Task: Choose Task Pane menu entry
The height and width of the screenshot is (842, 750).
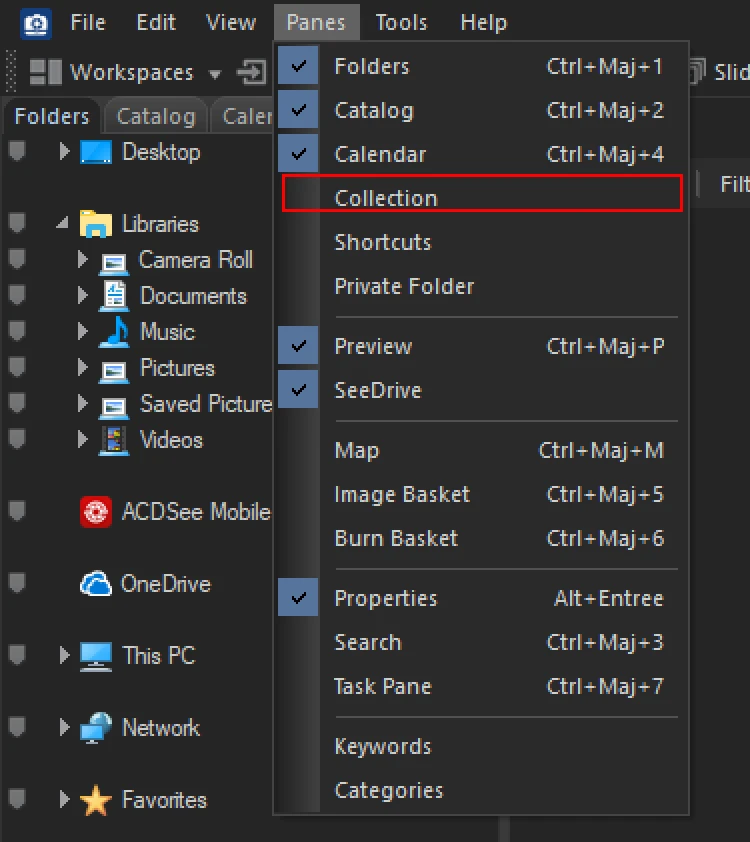Action: [482, 686]
